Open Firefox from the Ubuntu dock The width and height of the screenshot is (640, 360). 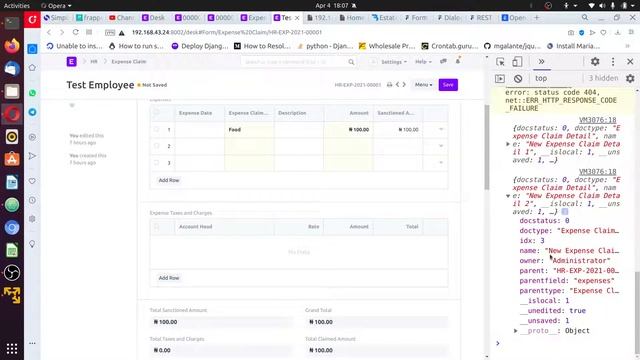tap(12, 45)
